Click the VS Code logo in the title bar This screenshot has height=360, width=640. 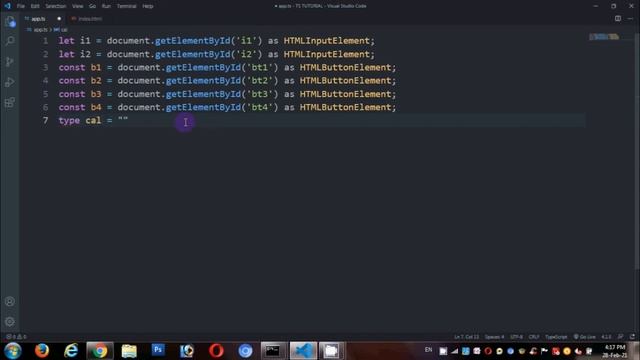tap(7, 6)
